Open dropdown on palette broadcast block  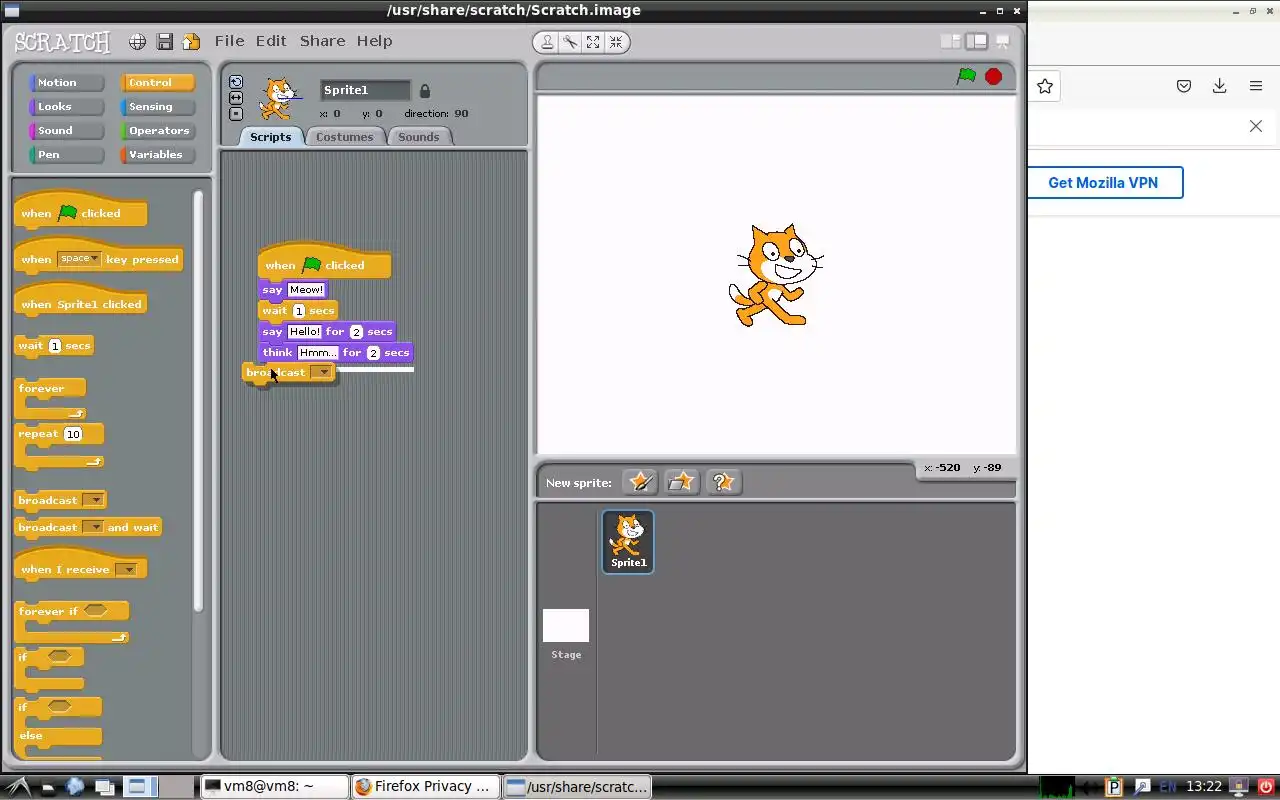93,500
